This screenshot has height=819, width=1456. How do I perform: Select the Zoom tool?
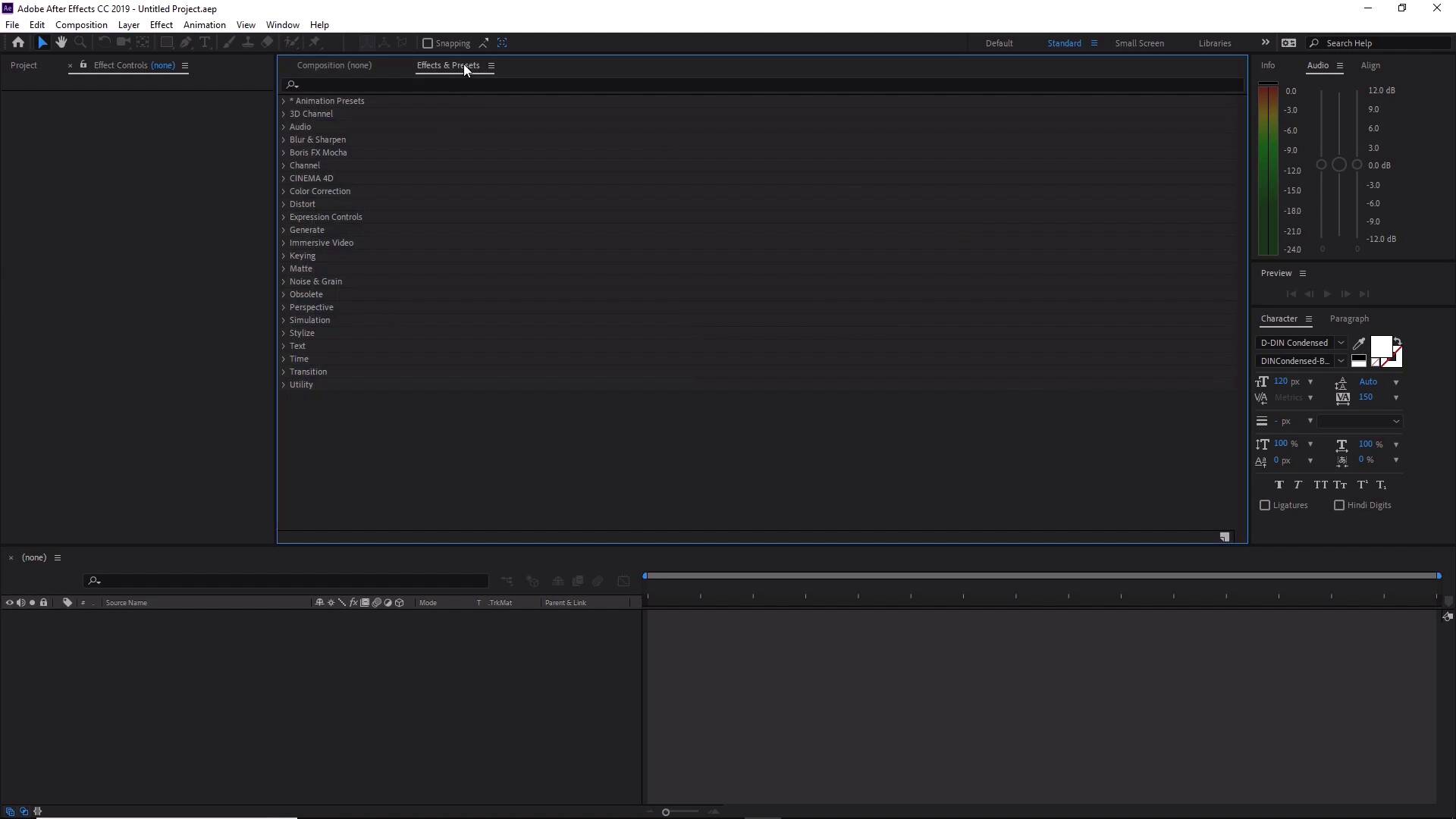80,43
